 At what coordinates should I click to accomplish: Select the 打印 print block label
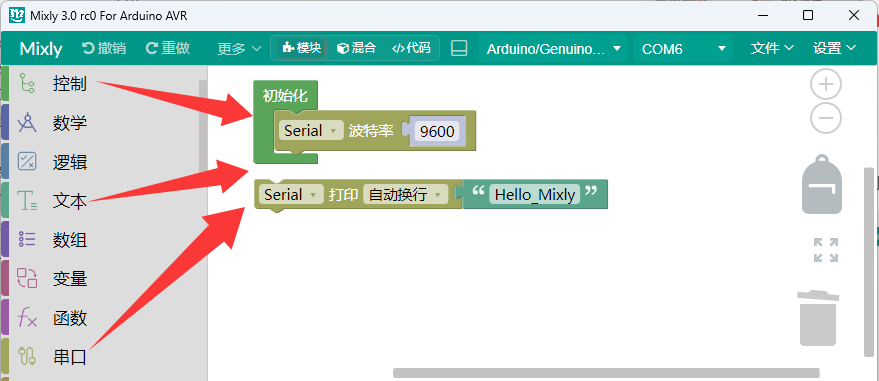pos(343,195)
